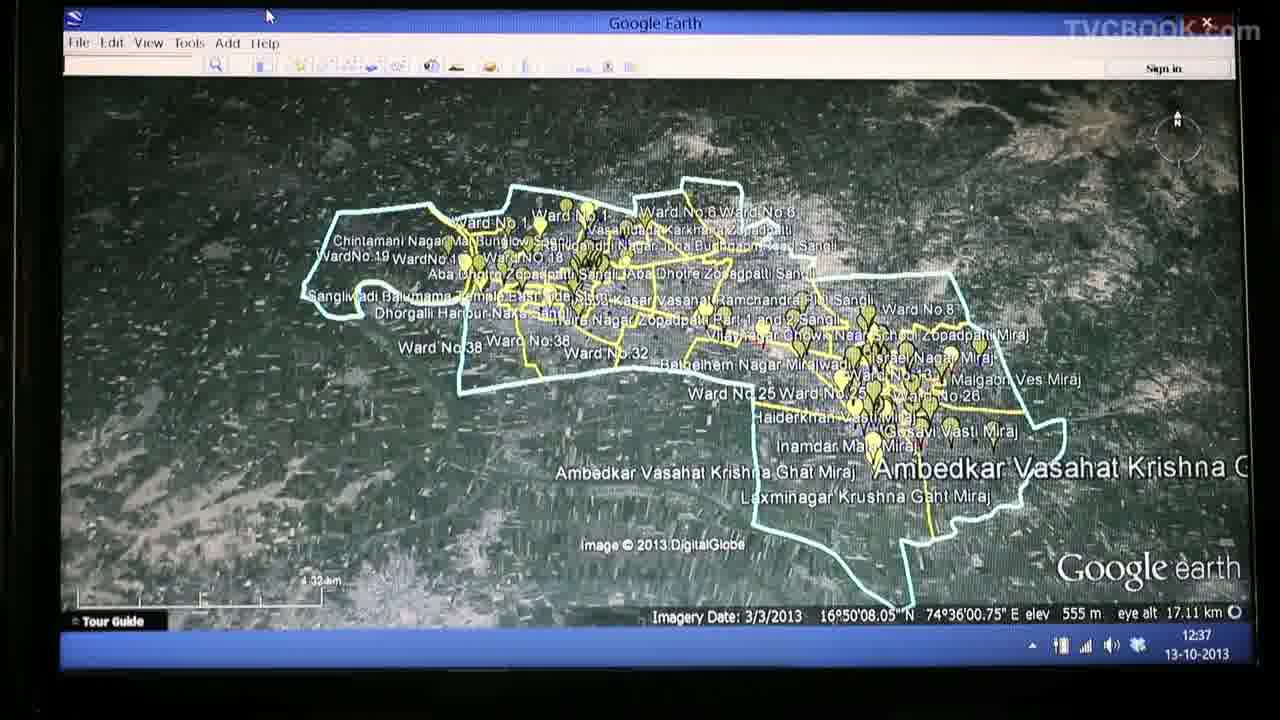Open the Add menu
The height and width of the screenshot is (720, 1280).
228,43
